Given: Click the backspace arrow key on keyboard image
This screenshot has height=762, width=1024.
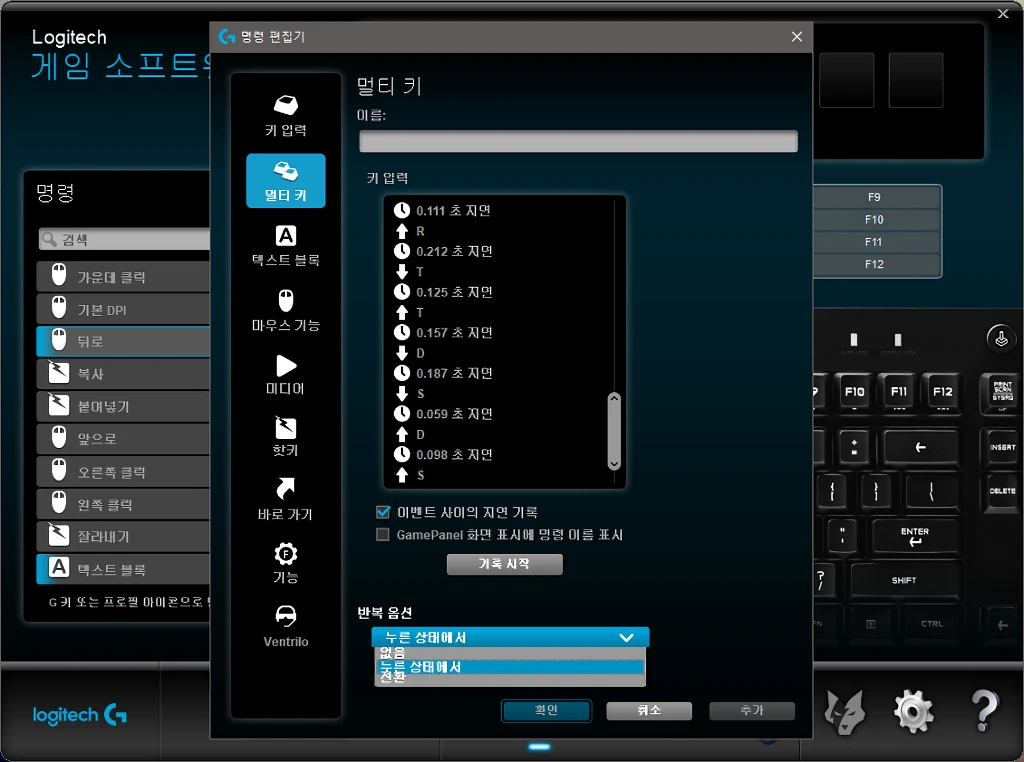Looking at the screenshot, I should (920, 447).
